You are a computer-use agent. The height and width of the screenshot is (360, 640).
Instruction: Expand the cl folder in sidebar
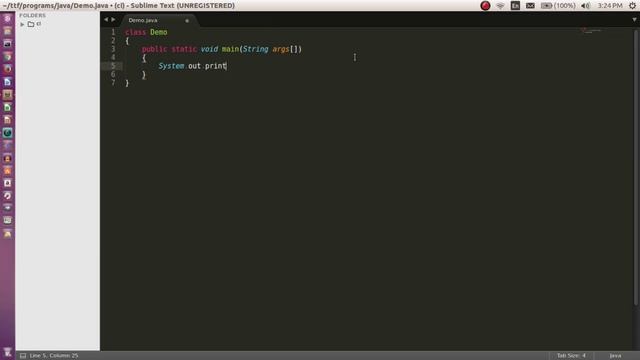pyautogui.click(x=22, y=24)
